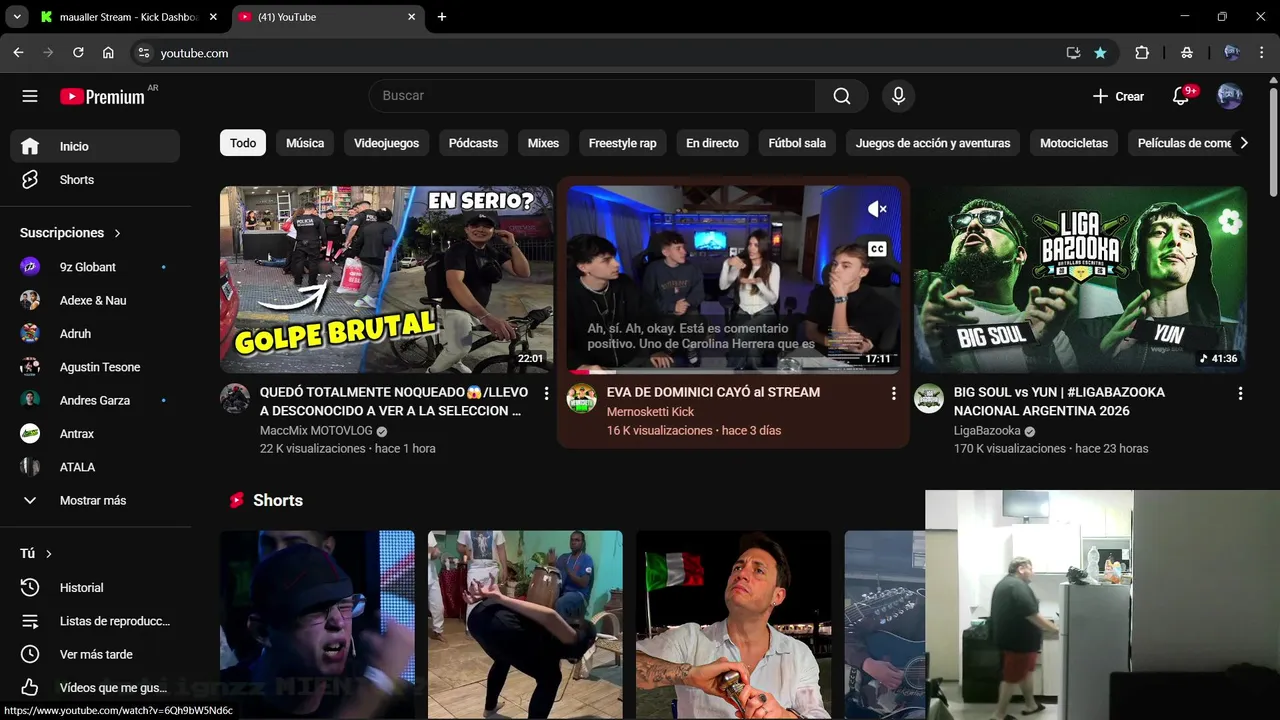Click the Buscar search field
The height and width of the screenshot is (720, 1280).
(592, 96)
